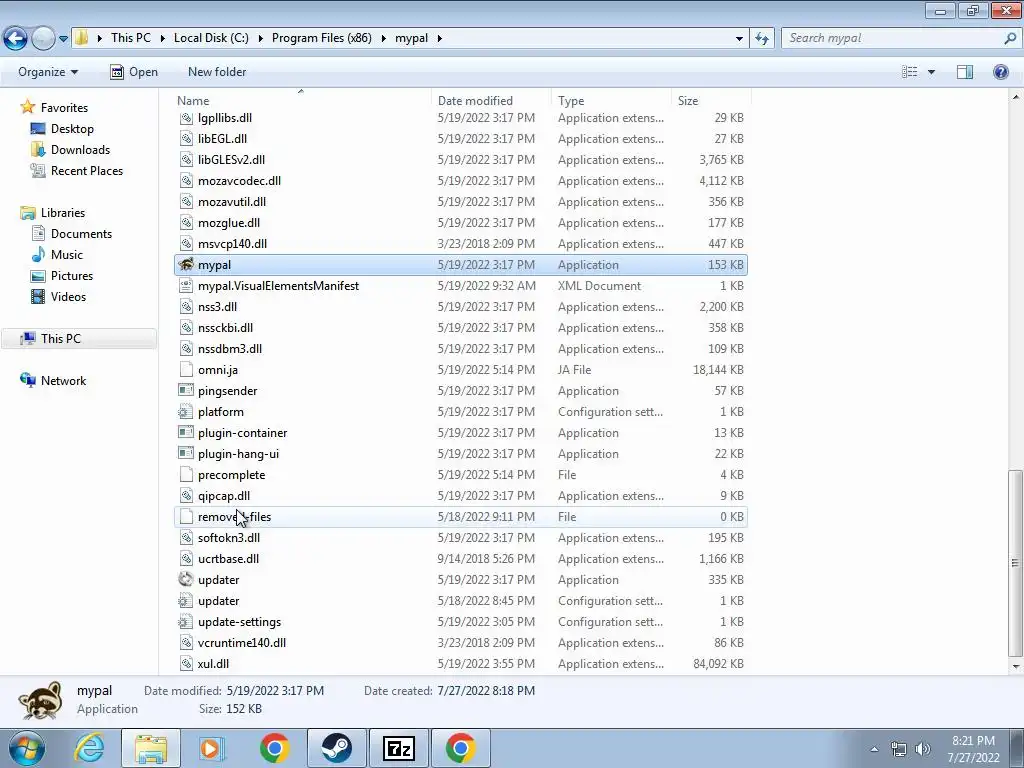Select the updater application icon
The width and height of the screenshot is (1024, 768).
coord(186,579)
